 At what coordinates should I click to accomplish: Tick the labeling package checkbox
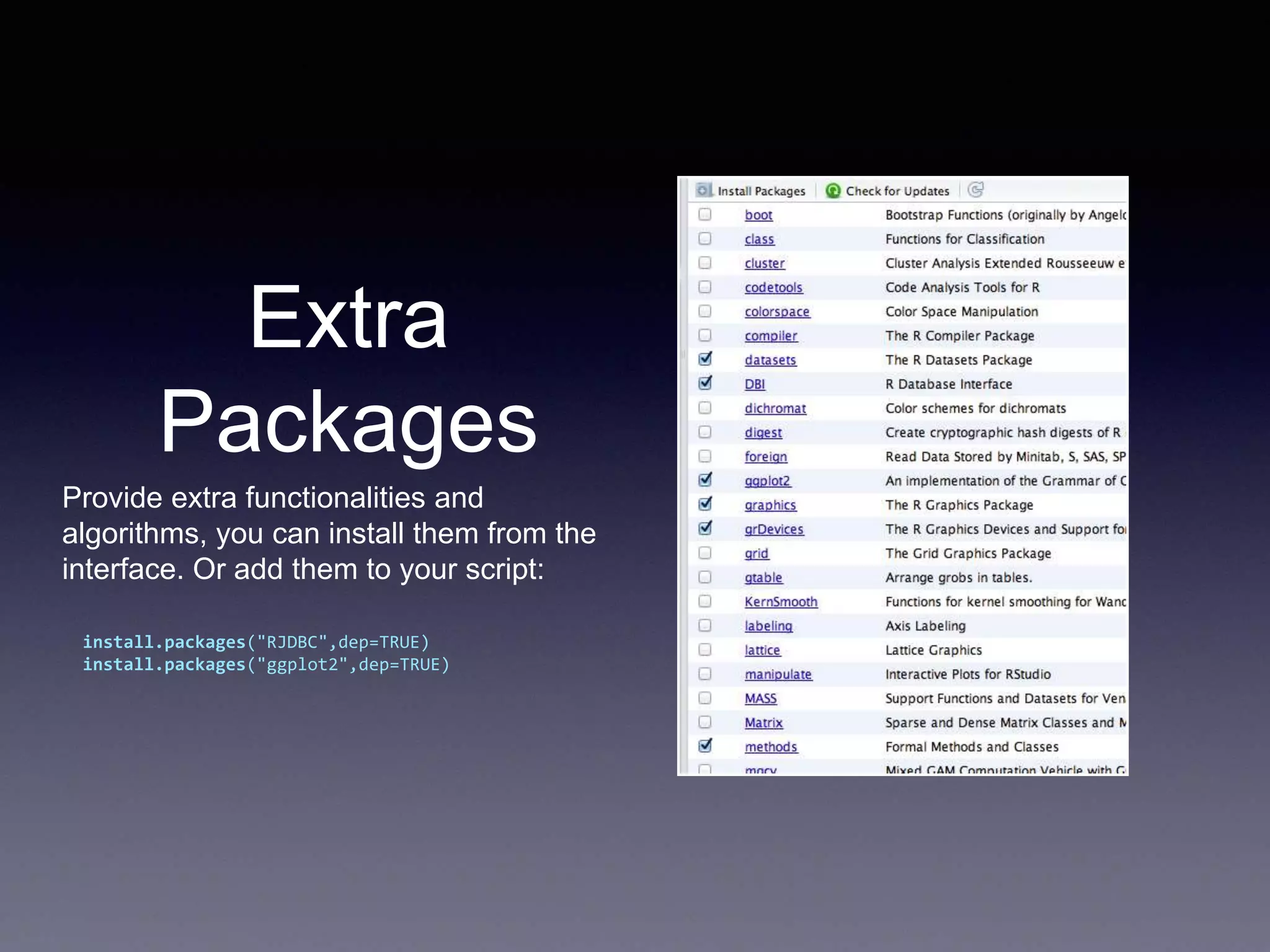coord(705,625)
